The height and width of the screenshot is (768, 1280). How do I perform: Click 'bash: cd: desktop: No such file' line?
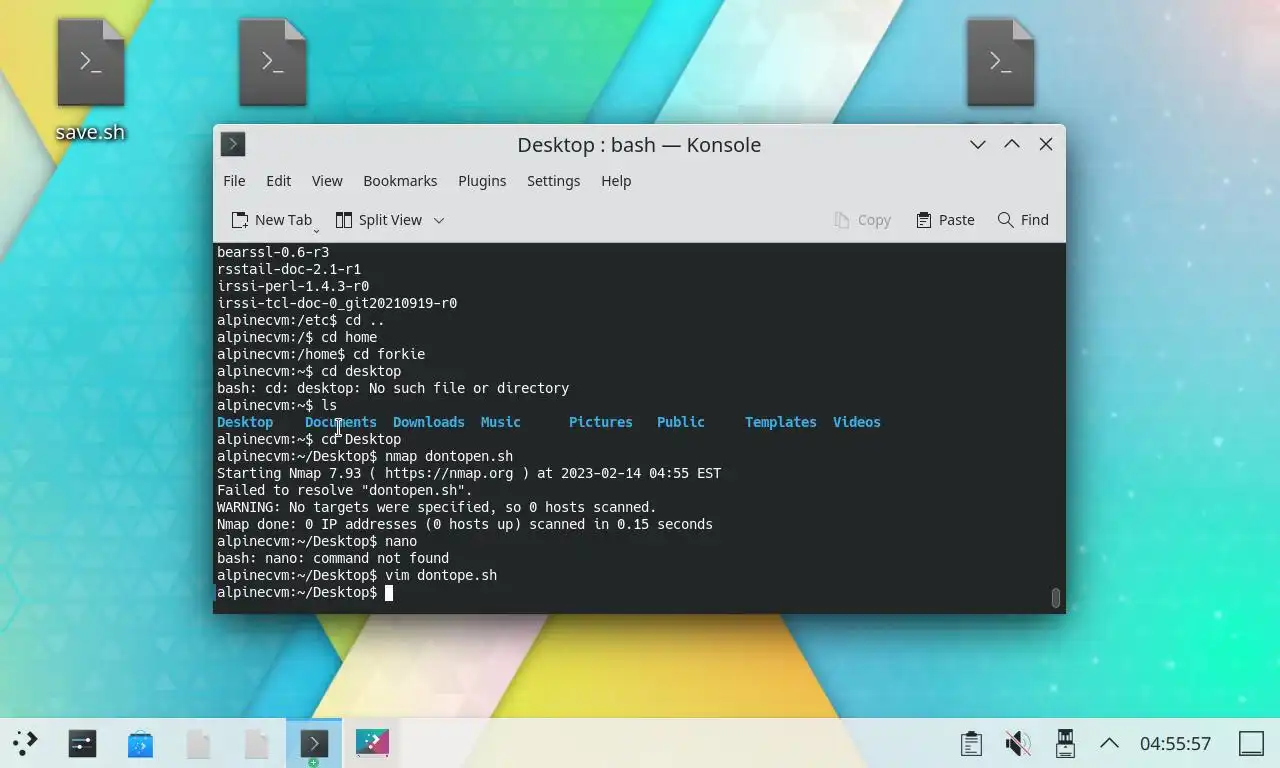click(x=393, y=388)
